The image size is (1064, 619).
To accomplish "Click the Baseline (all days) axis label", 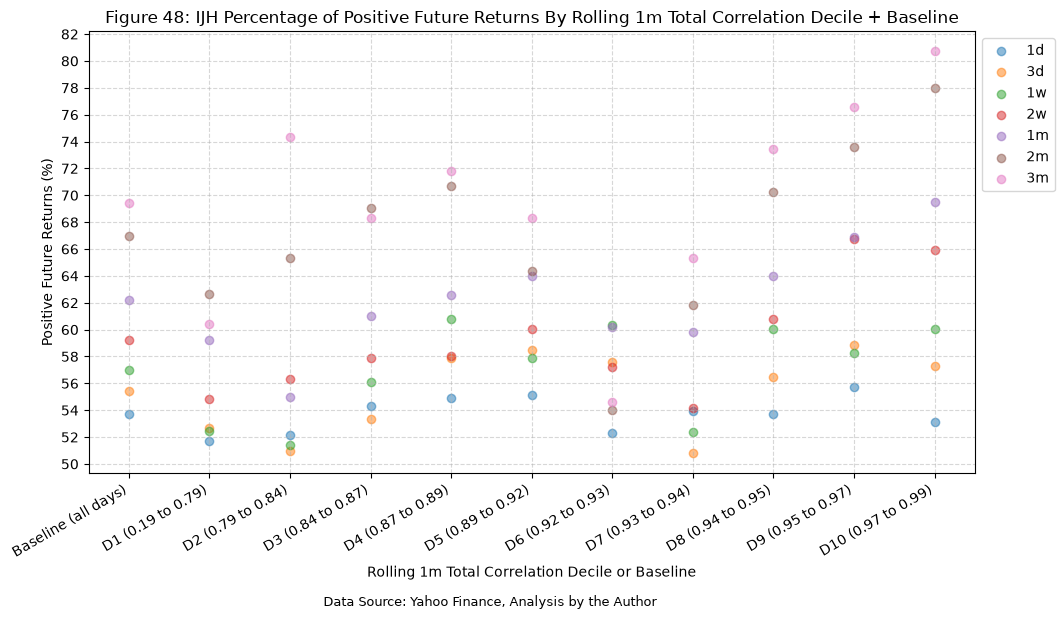I will pos(71,521).
